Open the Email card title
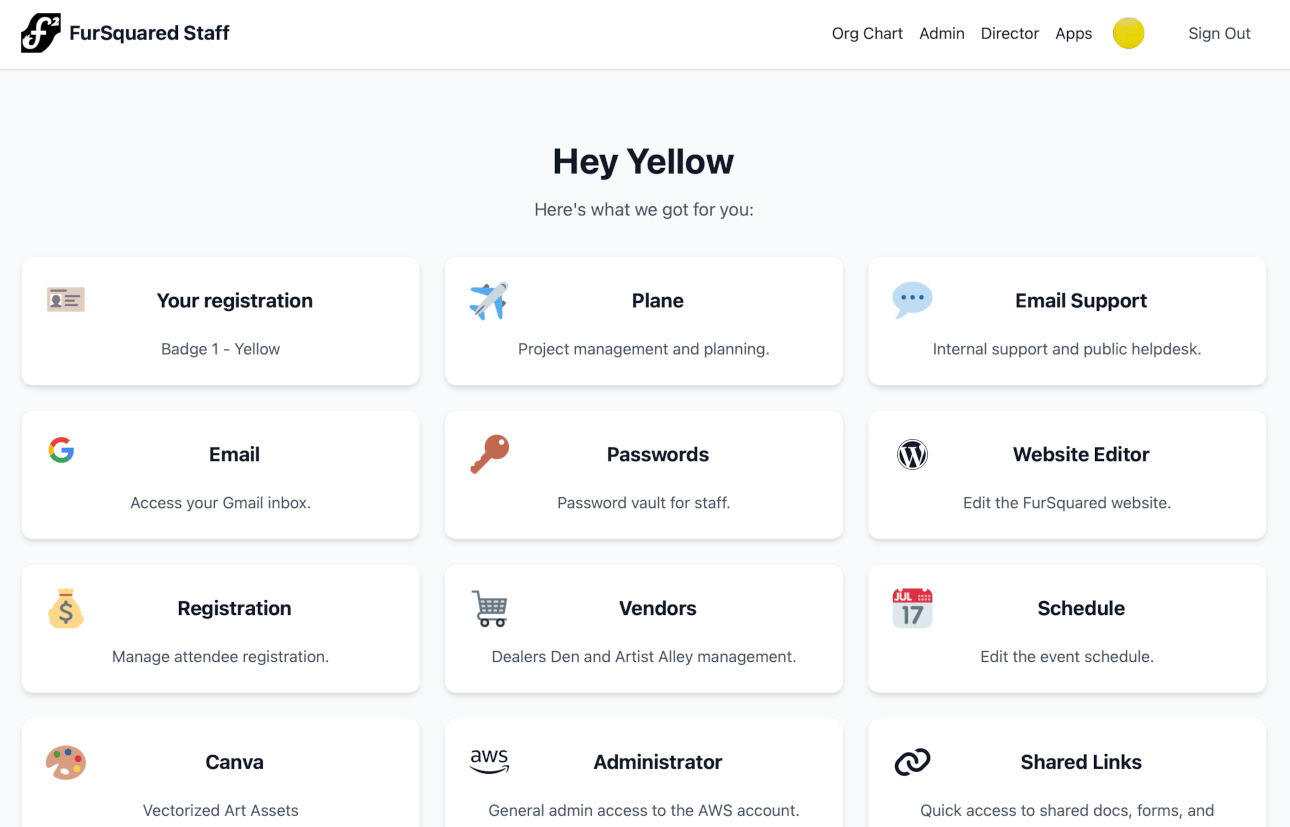The width and height of the screenshot is (1290, 827). (x=234, y=455)
